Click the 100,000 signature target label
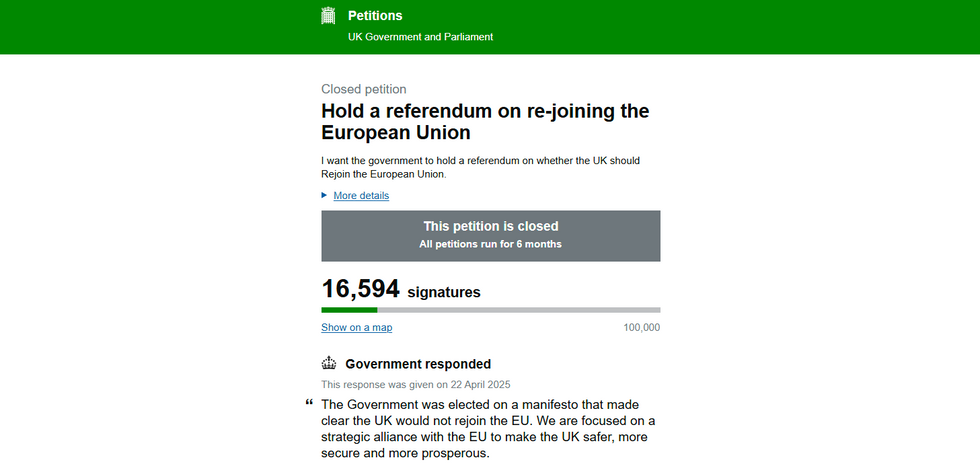This screenshot has height=464, width=980. click(641, 327)
